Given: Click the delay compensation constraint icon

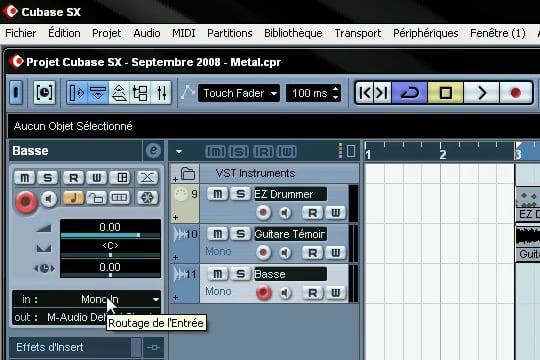Looking at the screenshot, I should (44, 93).
